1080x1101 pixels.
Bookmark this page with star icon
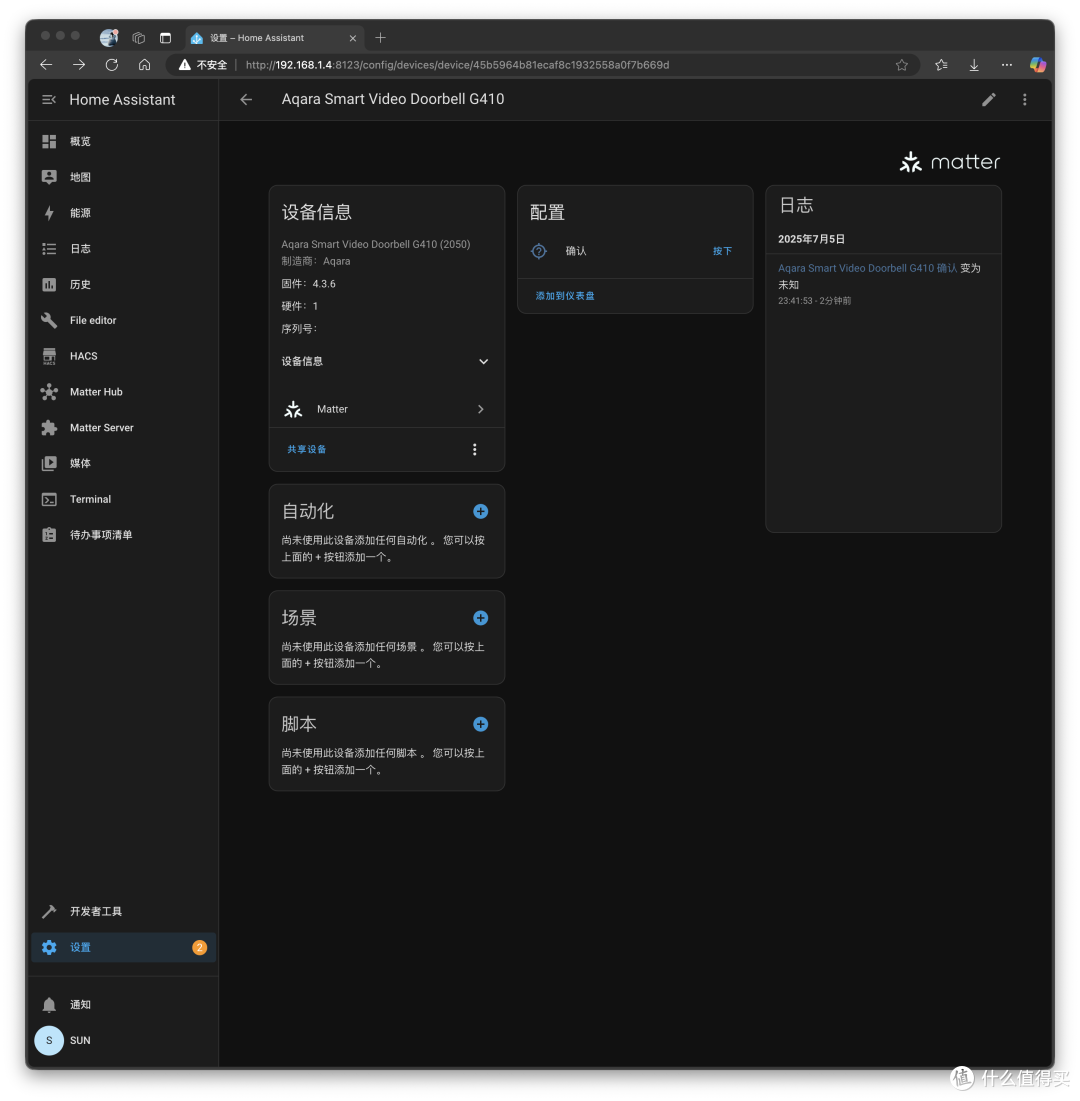click(902, 65)
